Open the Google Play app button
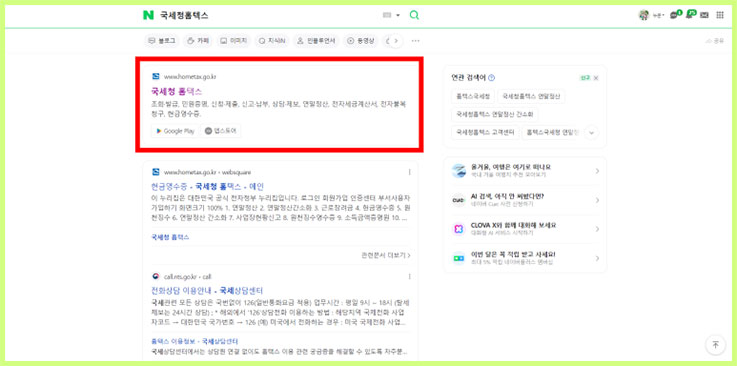 [175, 131]
